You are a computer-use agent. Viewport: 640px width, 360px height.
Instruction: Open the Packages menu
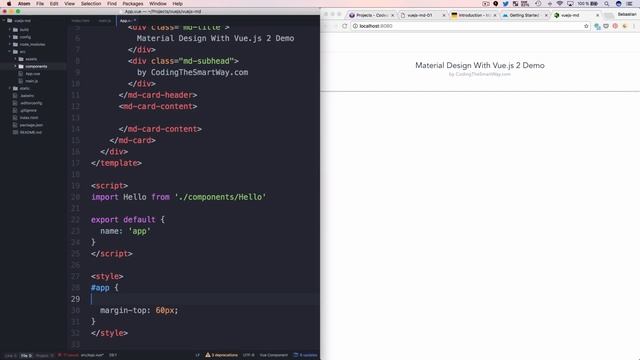[x=133, y=4]
